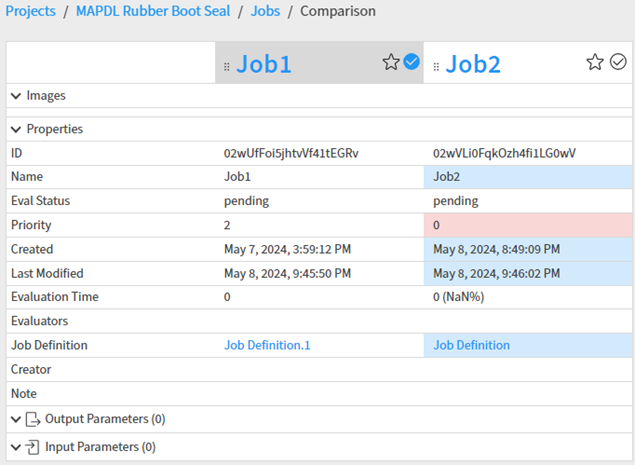
Task: Open MAPDL Rubber Boot Seal breadcrumb
Action: [x=153, y=12]
